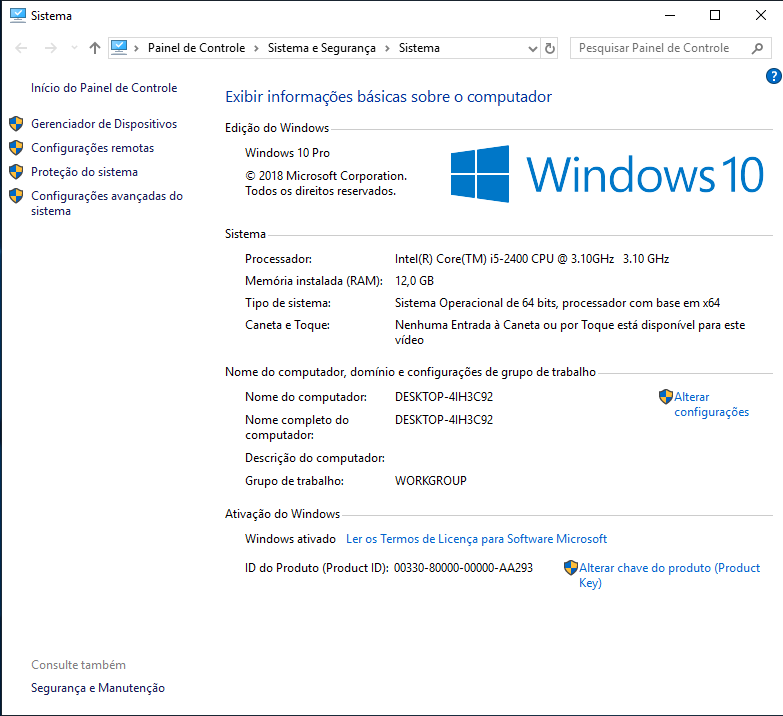Viewport: 783px width, 716px height.
Task: Click the Windows 10 logo image
Action: click(607, 174)
